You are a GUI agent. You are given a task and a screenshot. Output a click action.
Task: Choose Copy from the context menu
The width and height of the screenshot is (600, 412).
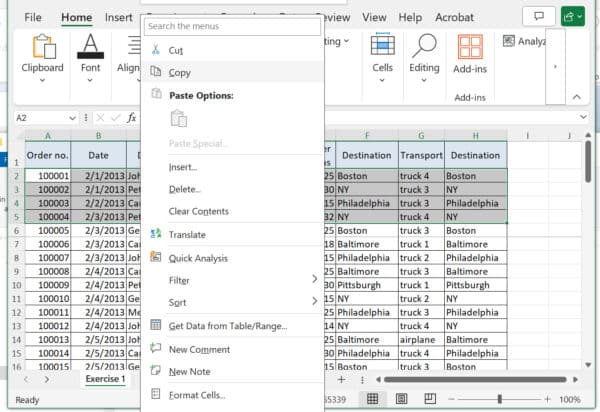tap(233, 72)
